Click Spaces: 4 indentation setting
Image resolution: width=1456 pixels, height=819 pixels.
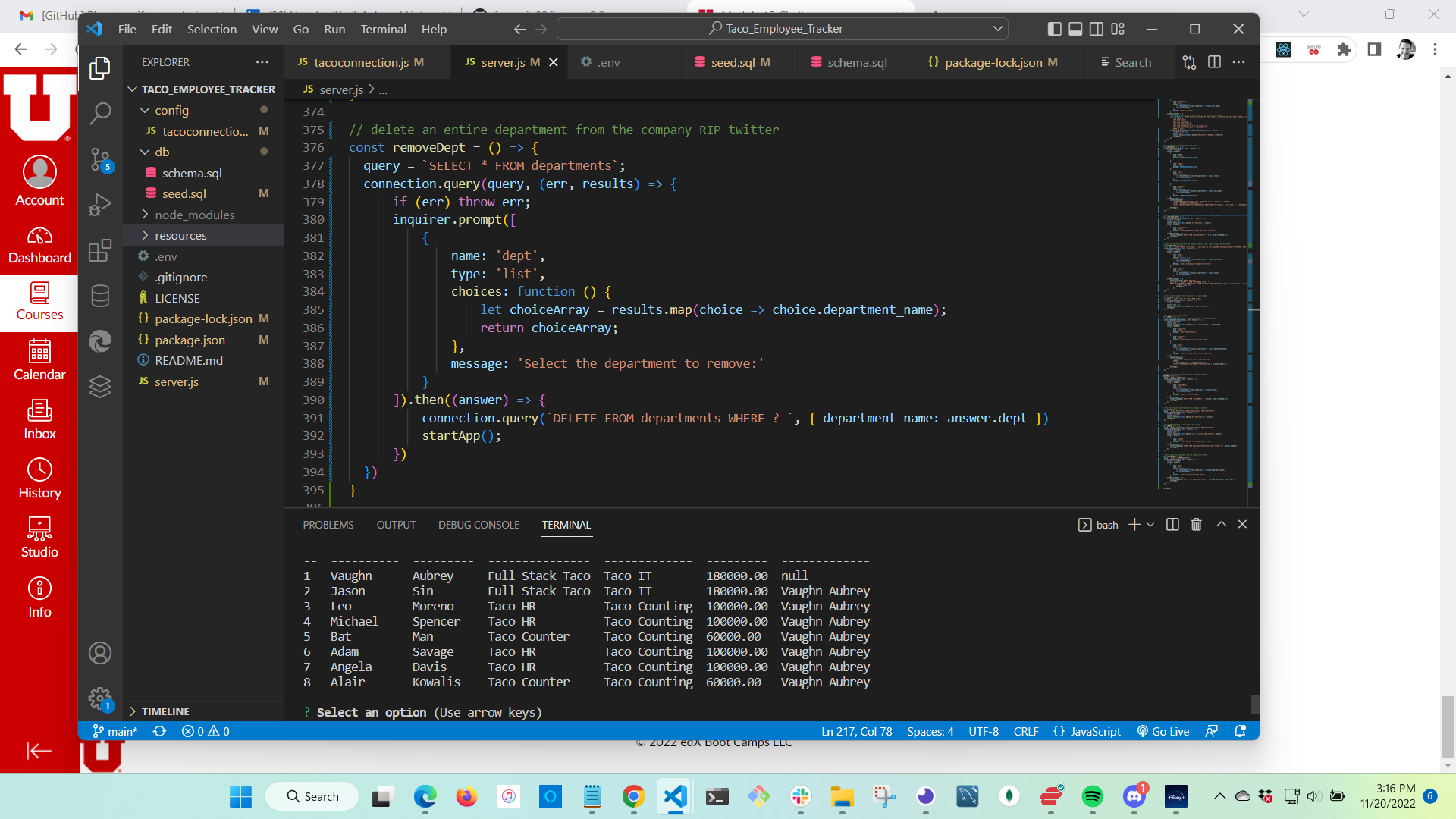point(930,731)
